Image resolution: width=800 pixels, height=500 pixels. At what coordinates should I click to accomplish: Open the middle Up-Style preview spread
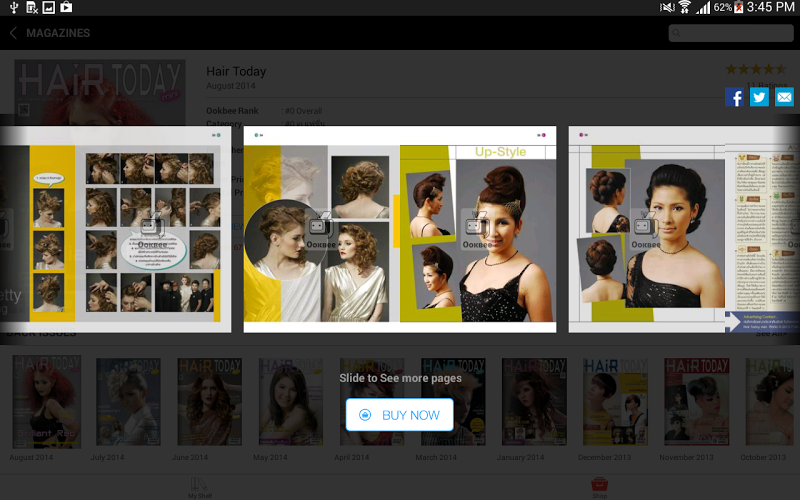click(400, 229)
